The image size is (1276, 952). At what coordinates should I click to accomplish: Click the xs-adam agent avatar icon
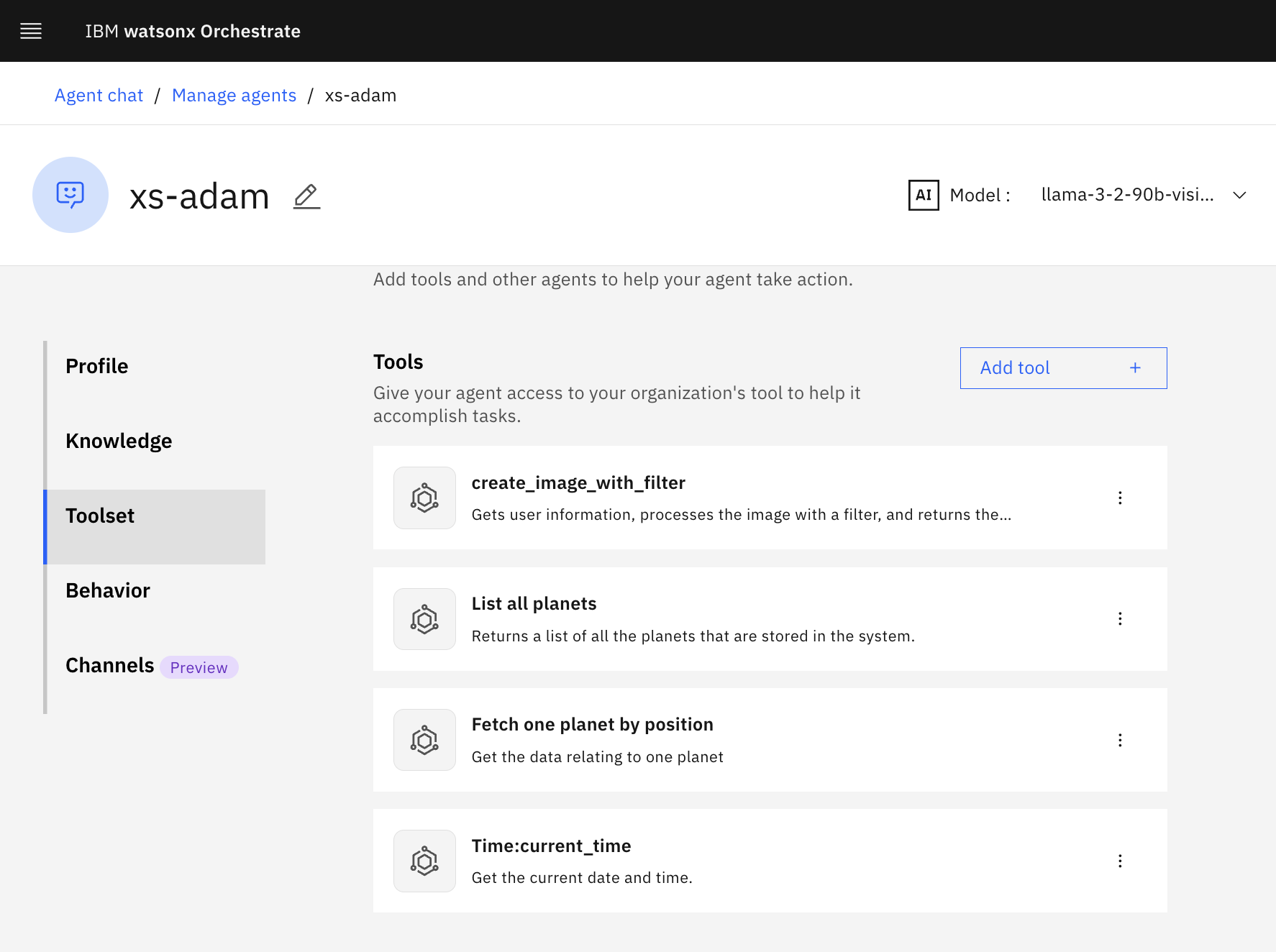click(70, 195)
